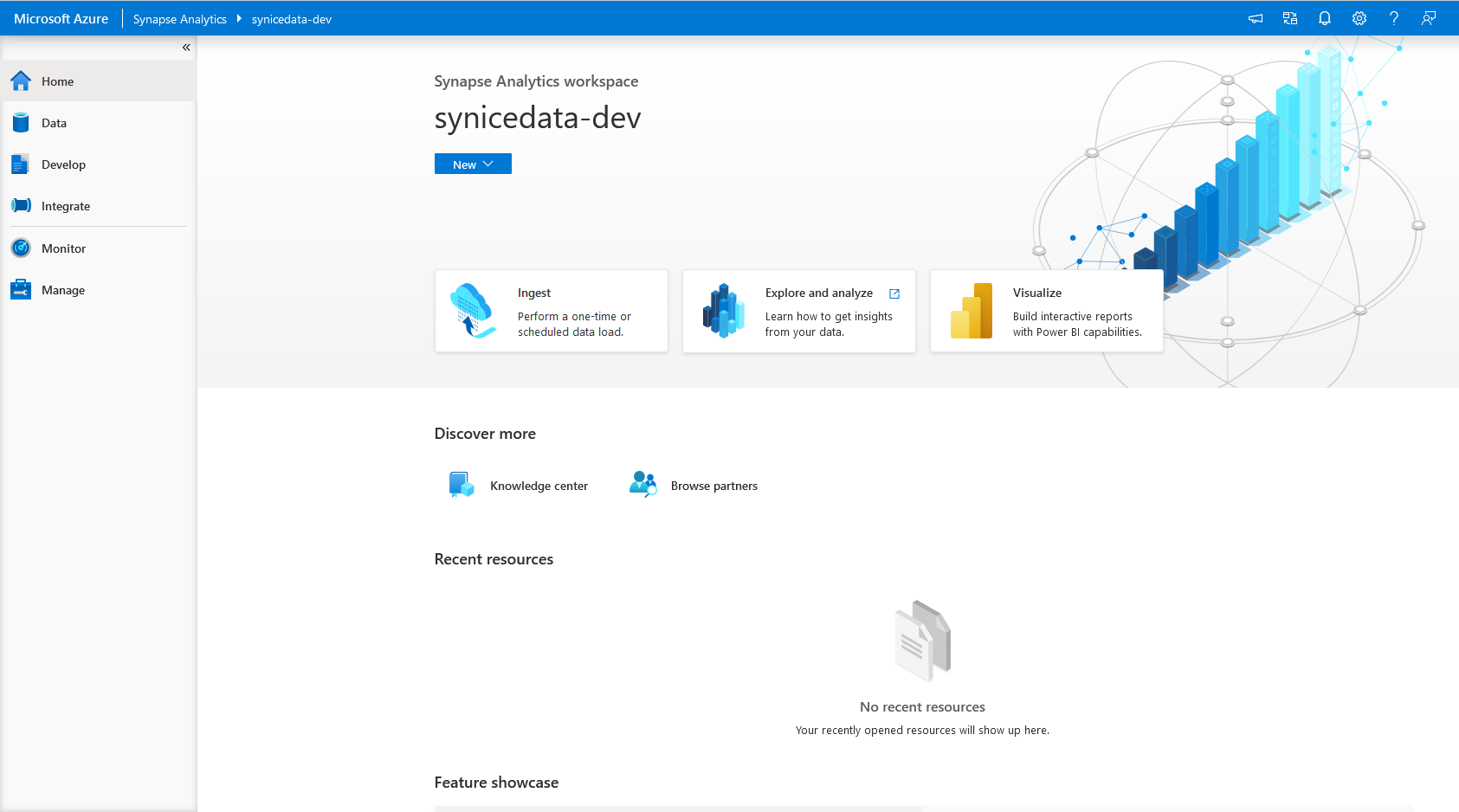Click the Power BI Visualize icon
The height and width of the screenshot is (812, 1459).
972,311
